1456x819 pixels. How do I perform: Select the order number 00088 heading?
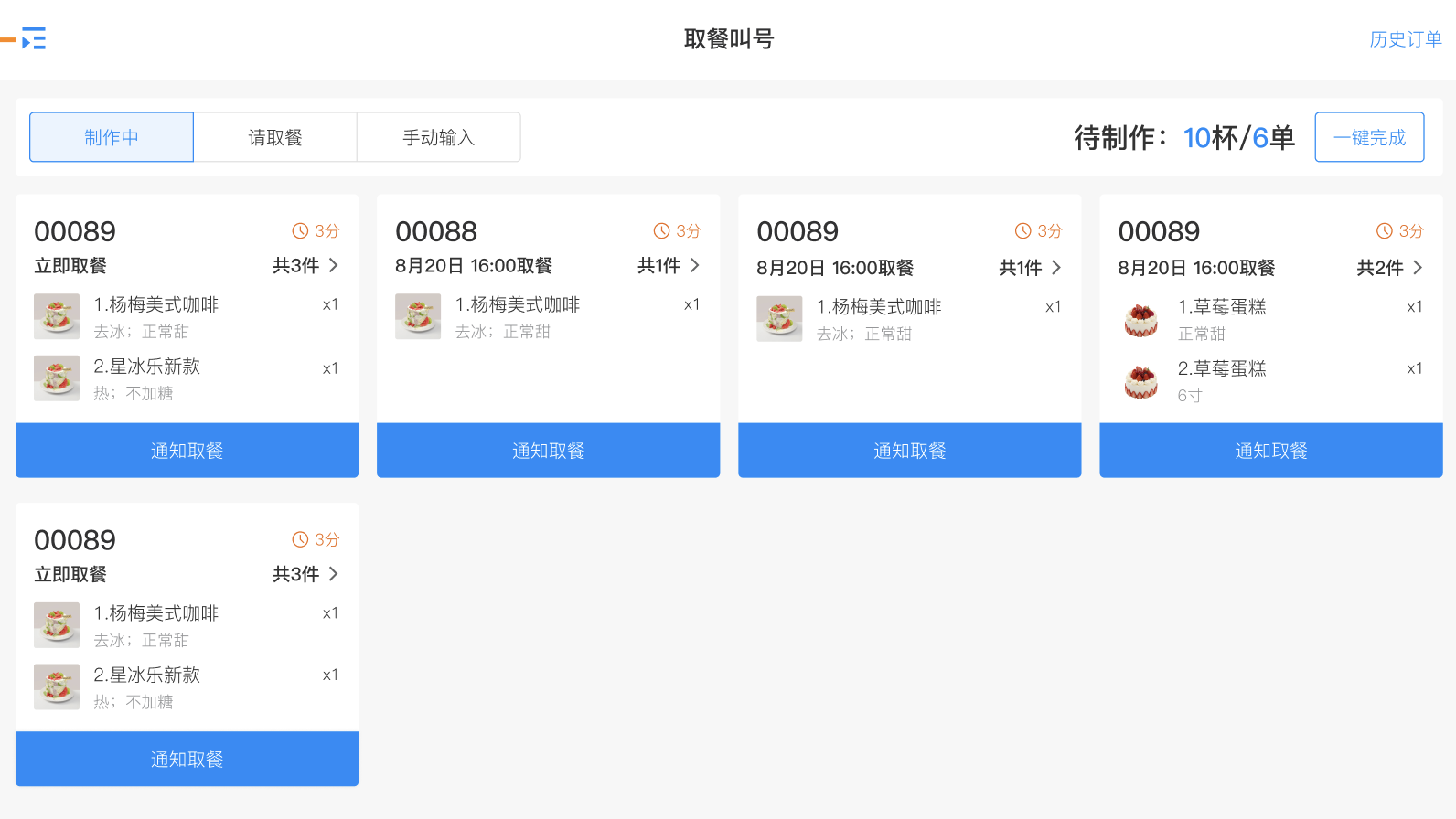(x=436, y=231)
